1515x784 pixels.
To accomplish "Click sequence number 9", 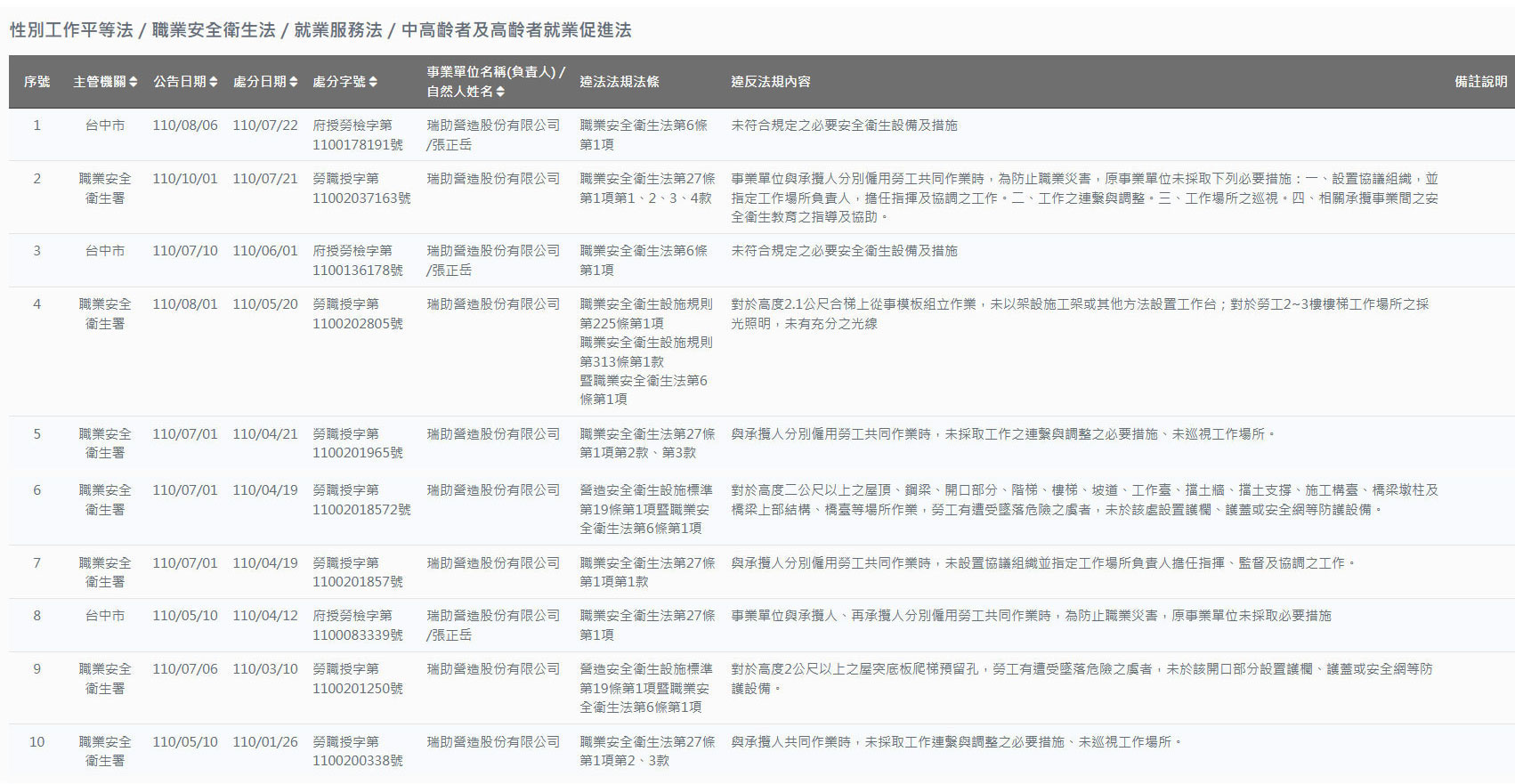I will (37, 669).
